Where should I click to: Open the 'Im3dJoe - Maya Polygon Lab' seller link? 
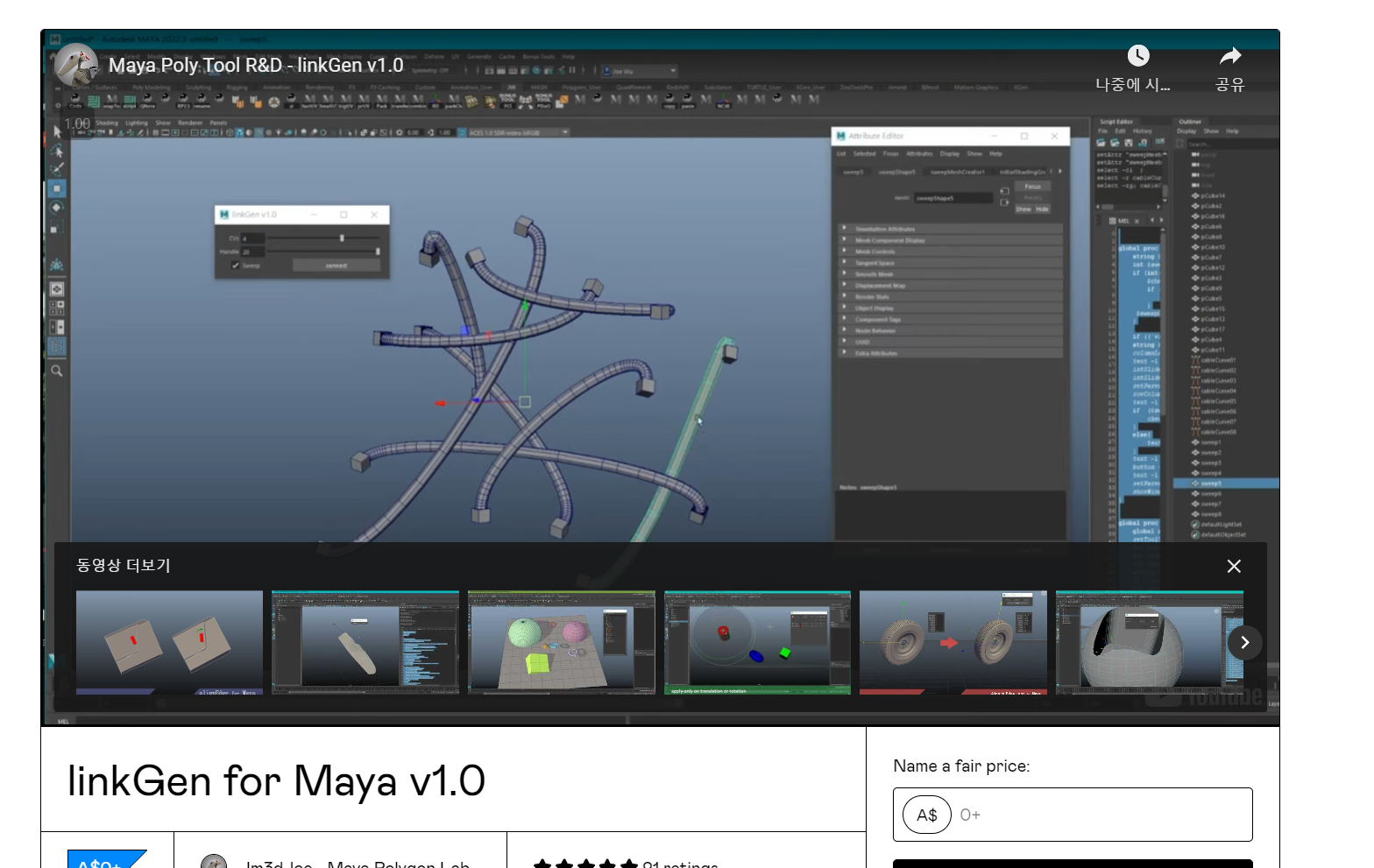coord(358,863)
